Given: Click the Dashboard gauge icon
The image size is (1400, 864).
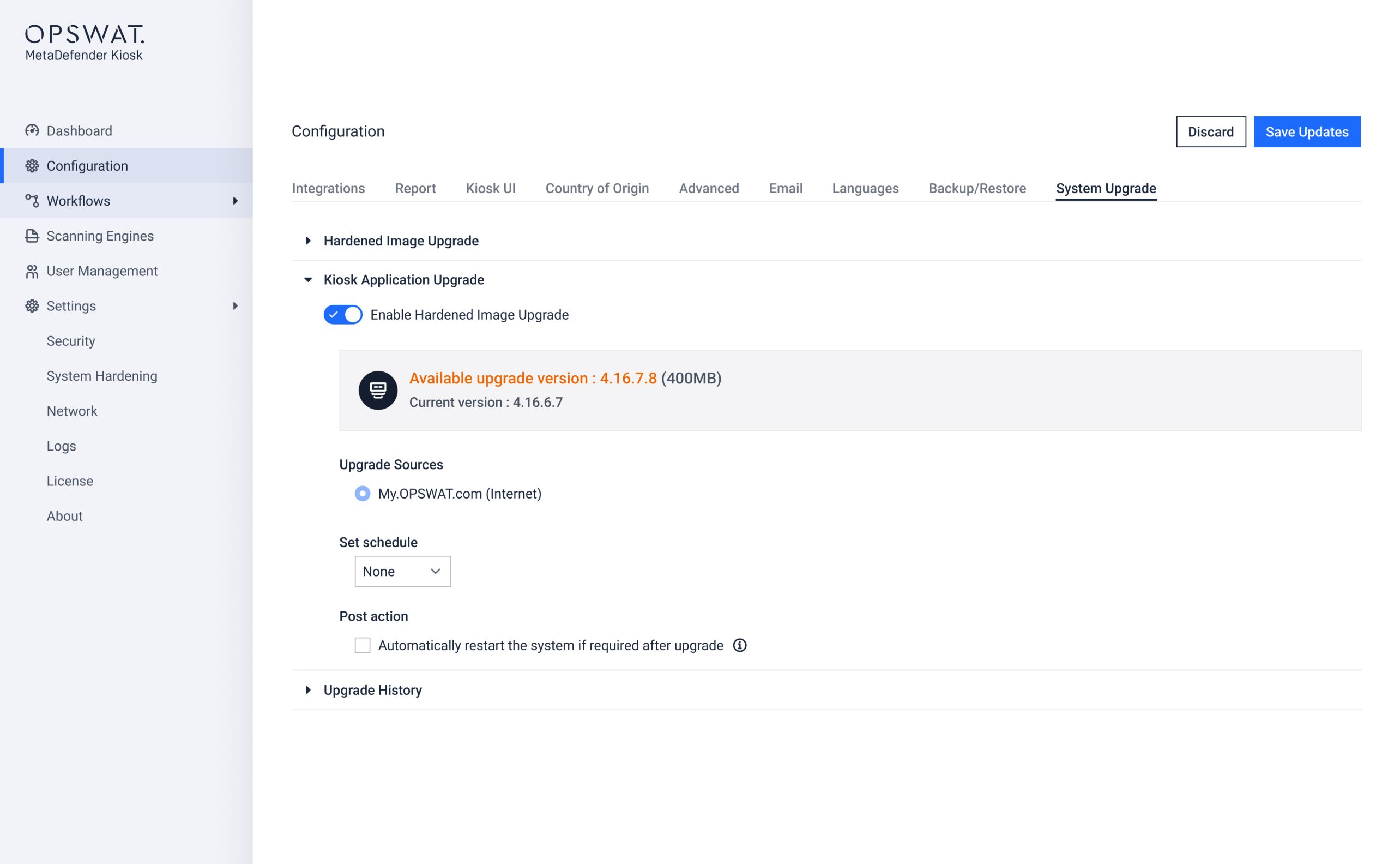Looking at the screenshot, I should tap(32, 131).
